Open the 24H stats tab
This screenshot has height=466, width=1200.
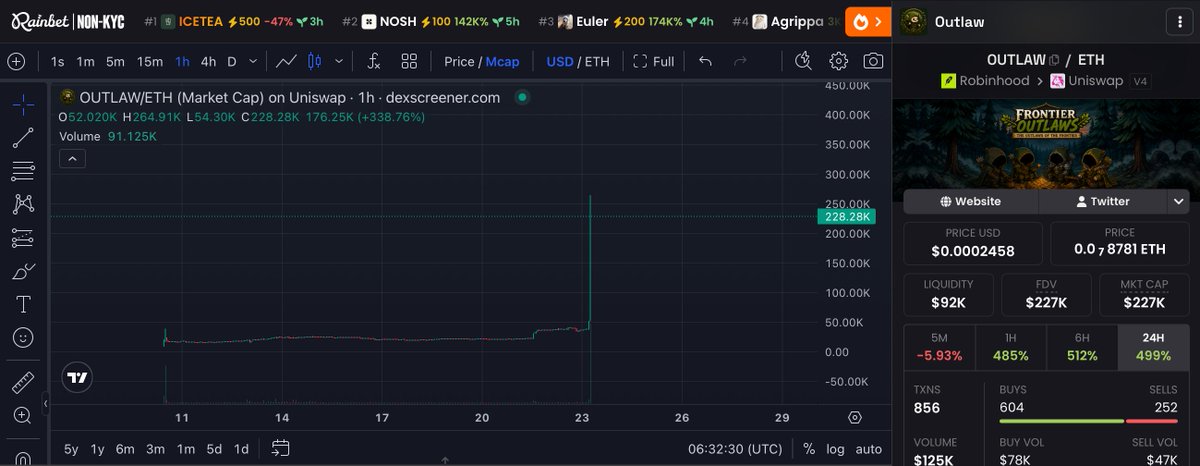1154,347
